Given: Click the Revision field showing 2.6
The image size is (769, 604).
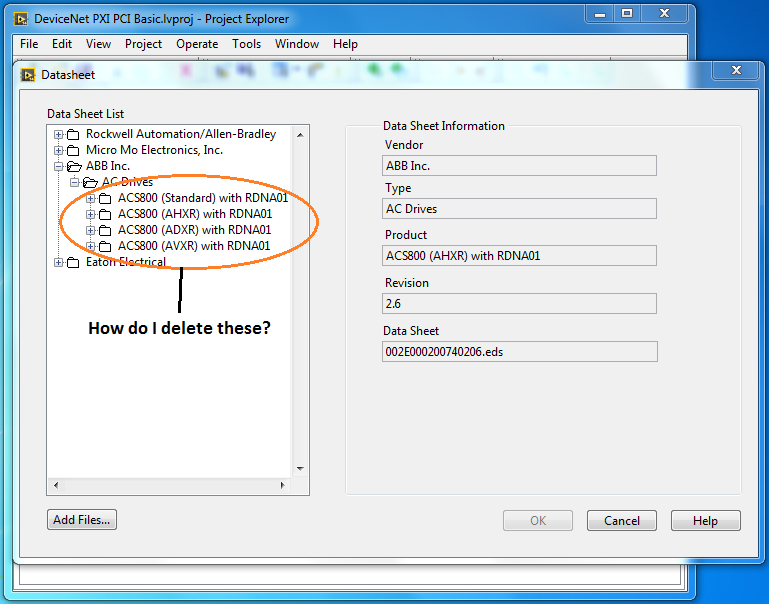Looking at the screenshot, I should (x=519, y=303).
